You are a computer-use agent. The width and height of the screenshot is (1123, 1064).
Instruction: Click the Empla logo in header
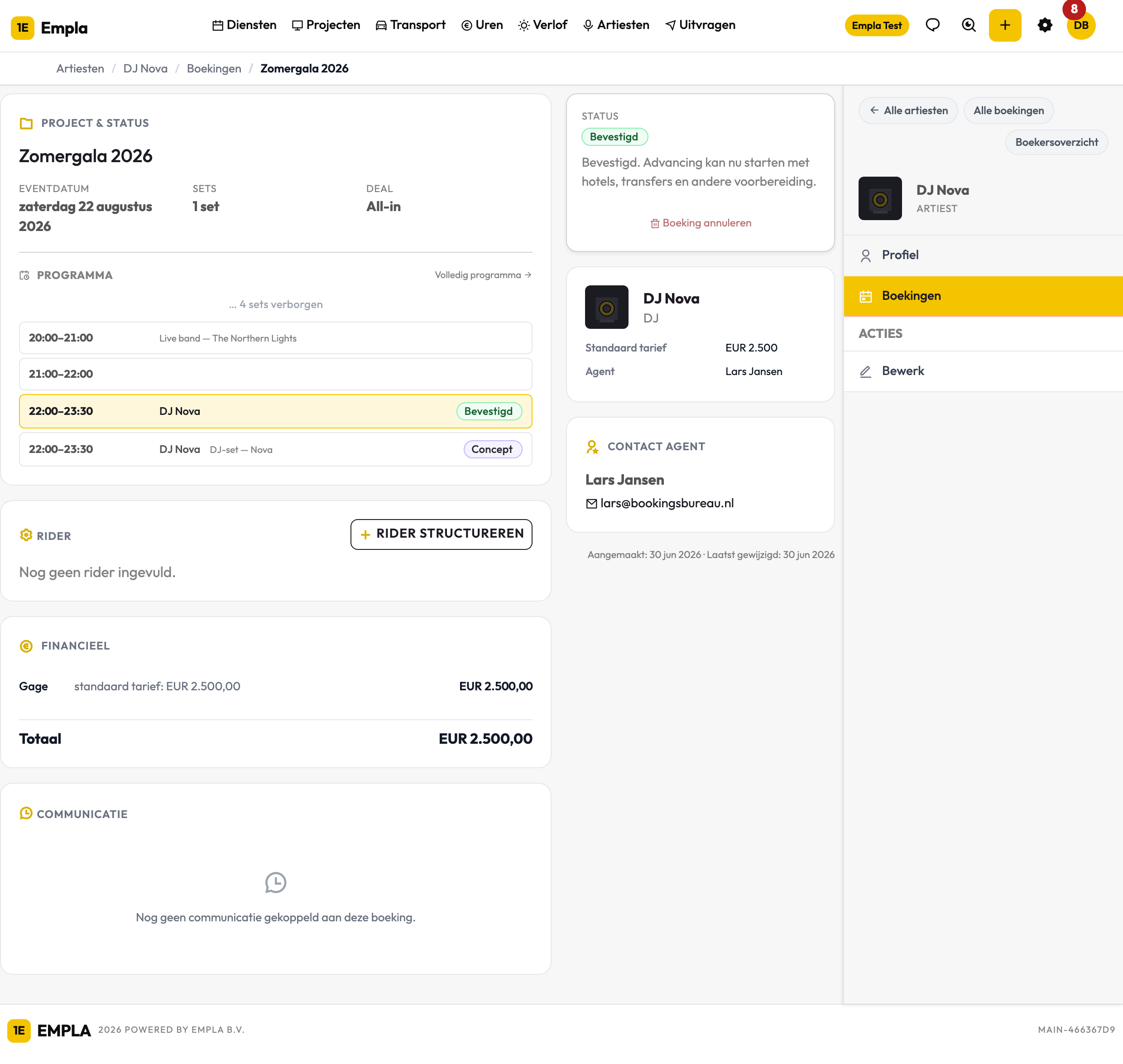49,27
